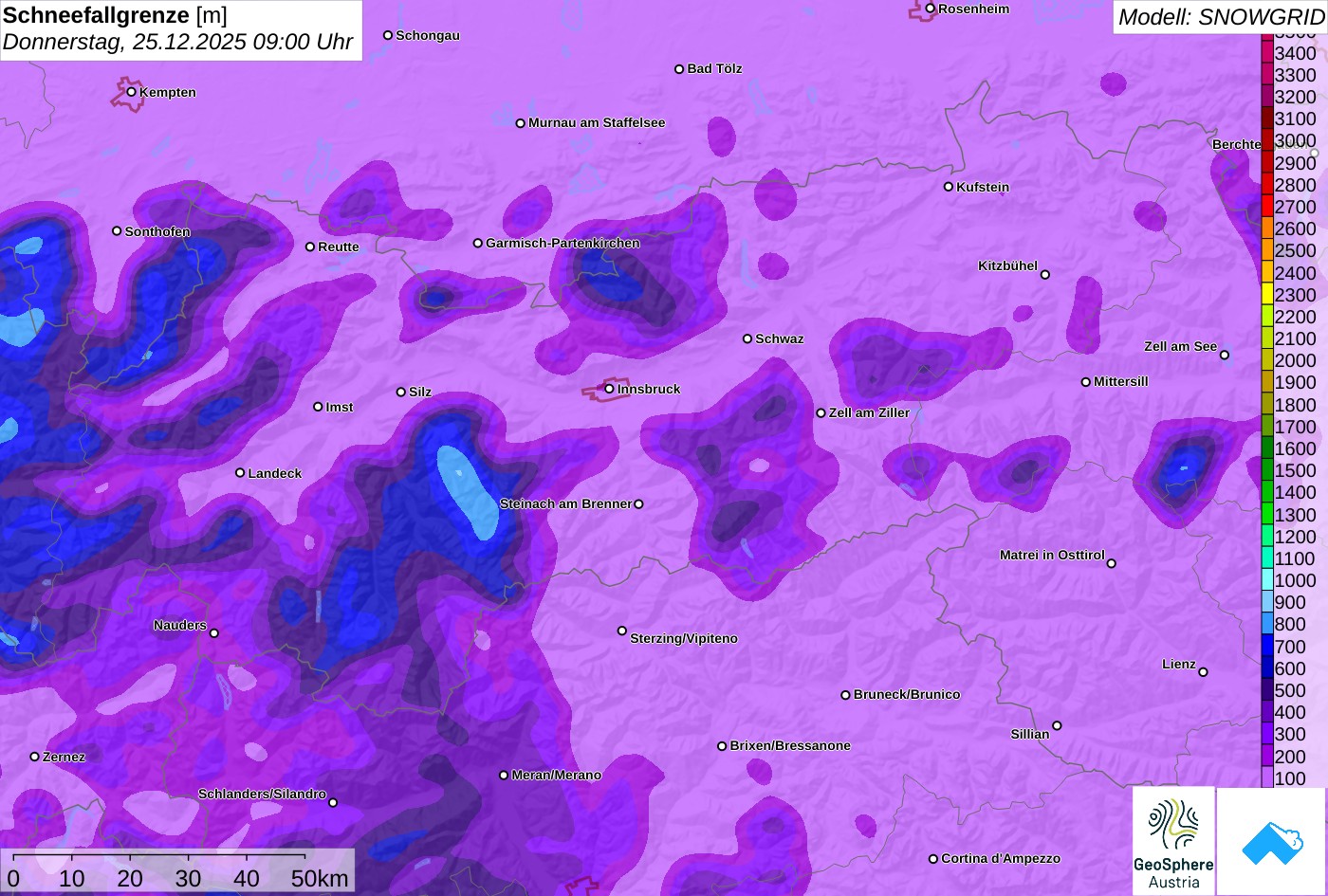Click the Cortina d'Ampezzo label
The width and height of the screenshot is (1328, 896).
(x=1001, y=858)
